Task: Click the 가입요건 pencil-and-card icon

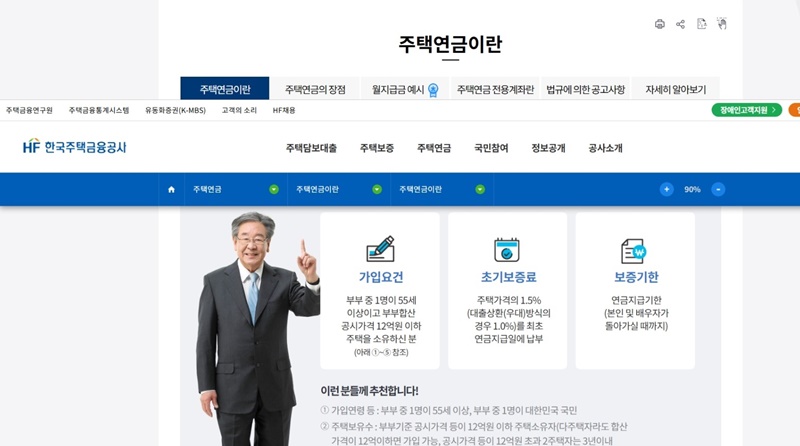Action: 380,249
